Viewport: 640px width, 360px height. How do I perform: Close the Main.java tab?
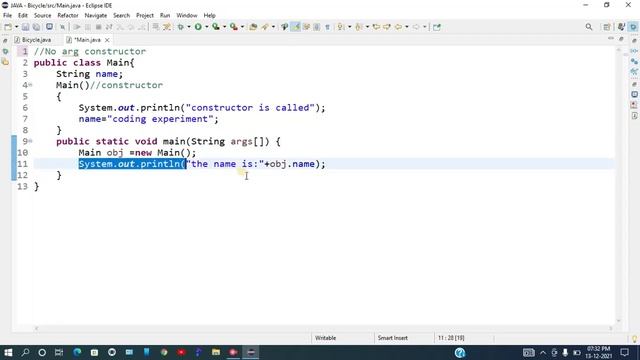tap(107, 40)
